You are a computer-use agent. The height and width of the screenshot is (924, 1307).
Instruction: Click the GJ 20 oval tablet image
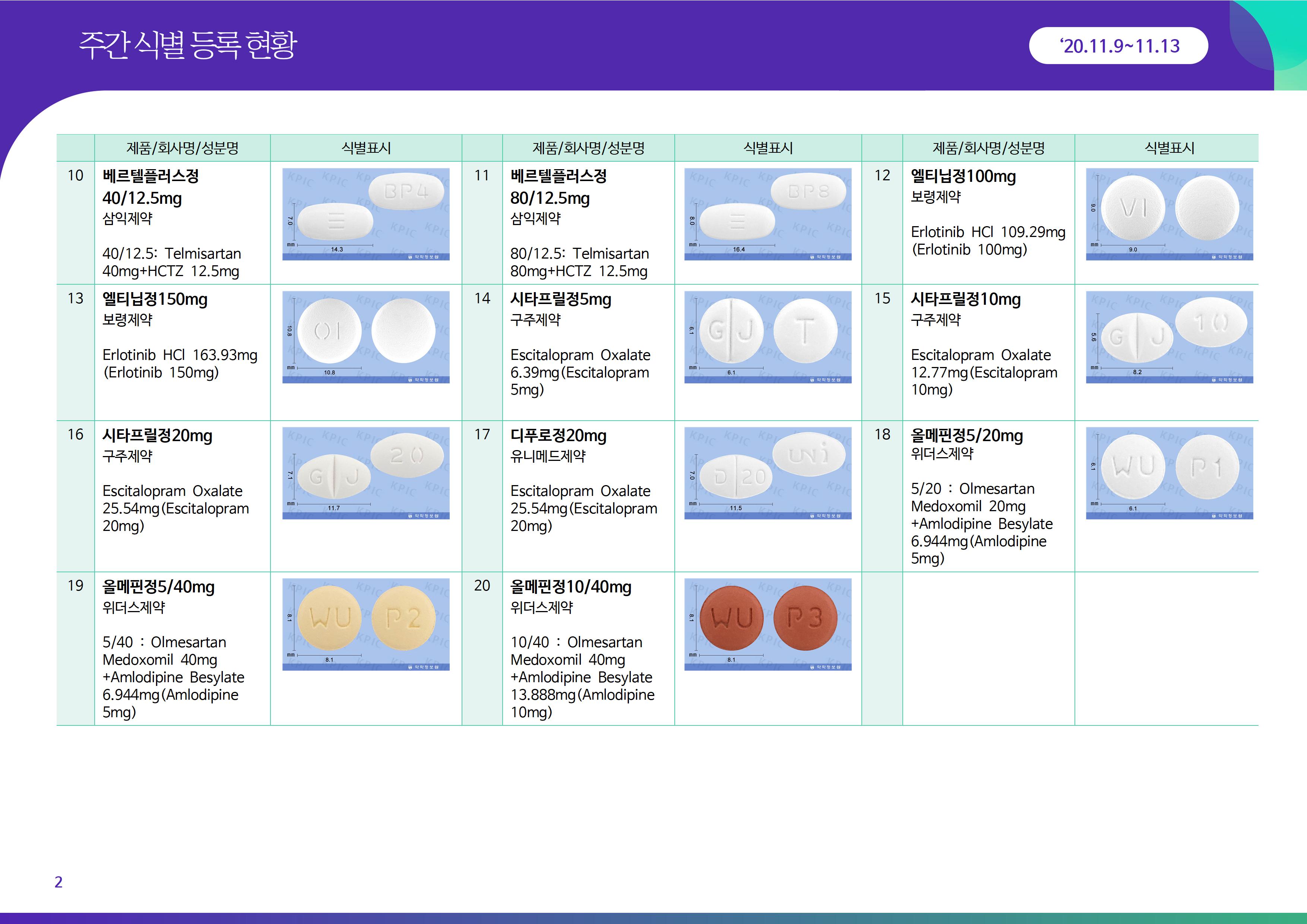tap(365, 473)
